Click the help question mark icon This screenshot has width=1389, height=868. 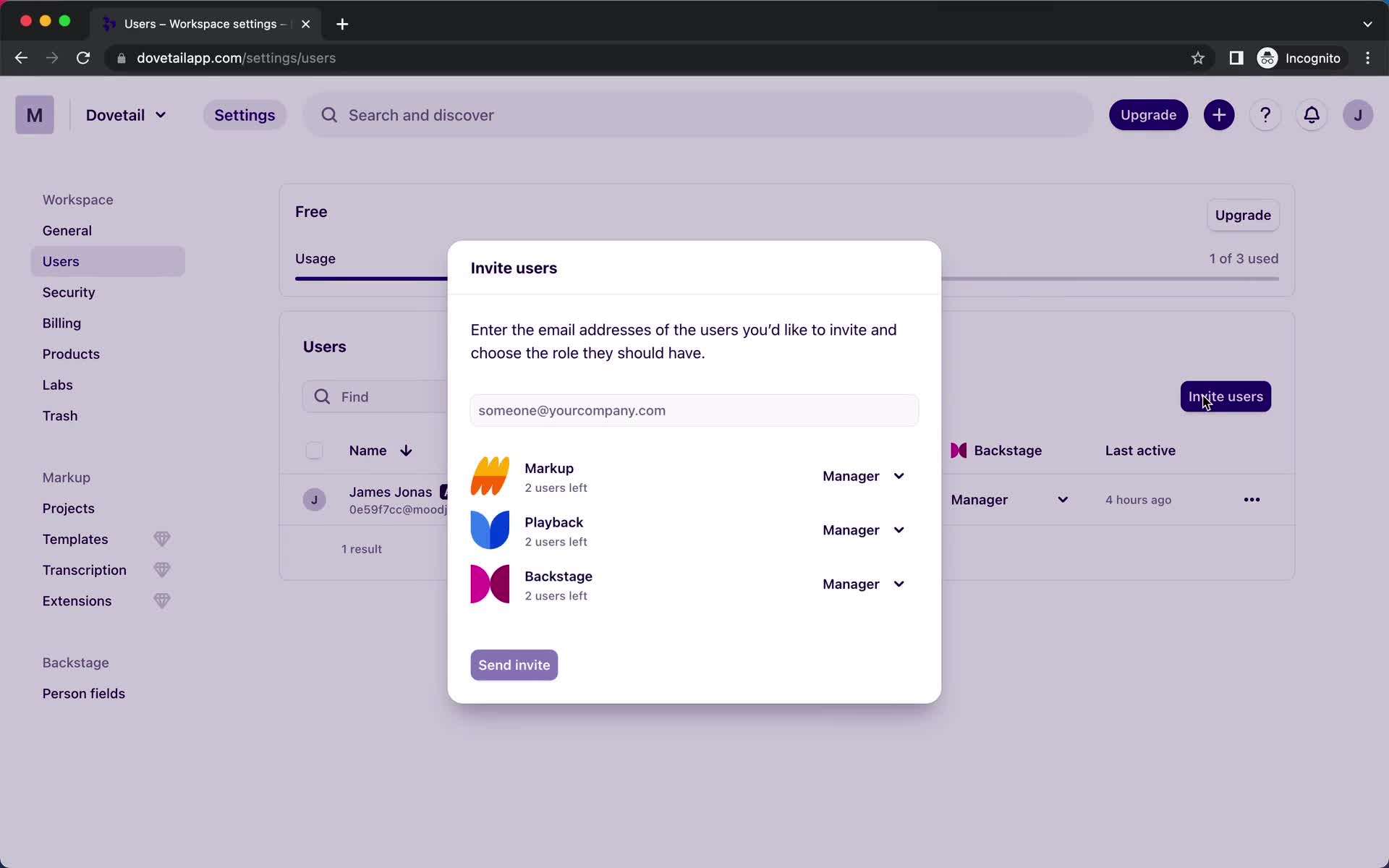pyautogui.click(x=1264, y=115)
